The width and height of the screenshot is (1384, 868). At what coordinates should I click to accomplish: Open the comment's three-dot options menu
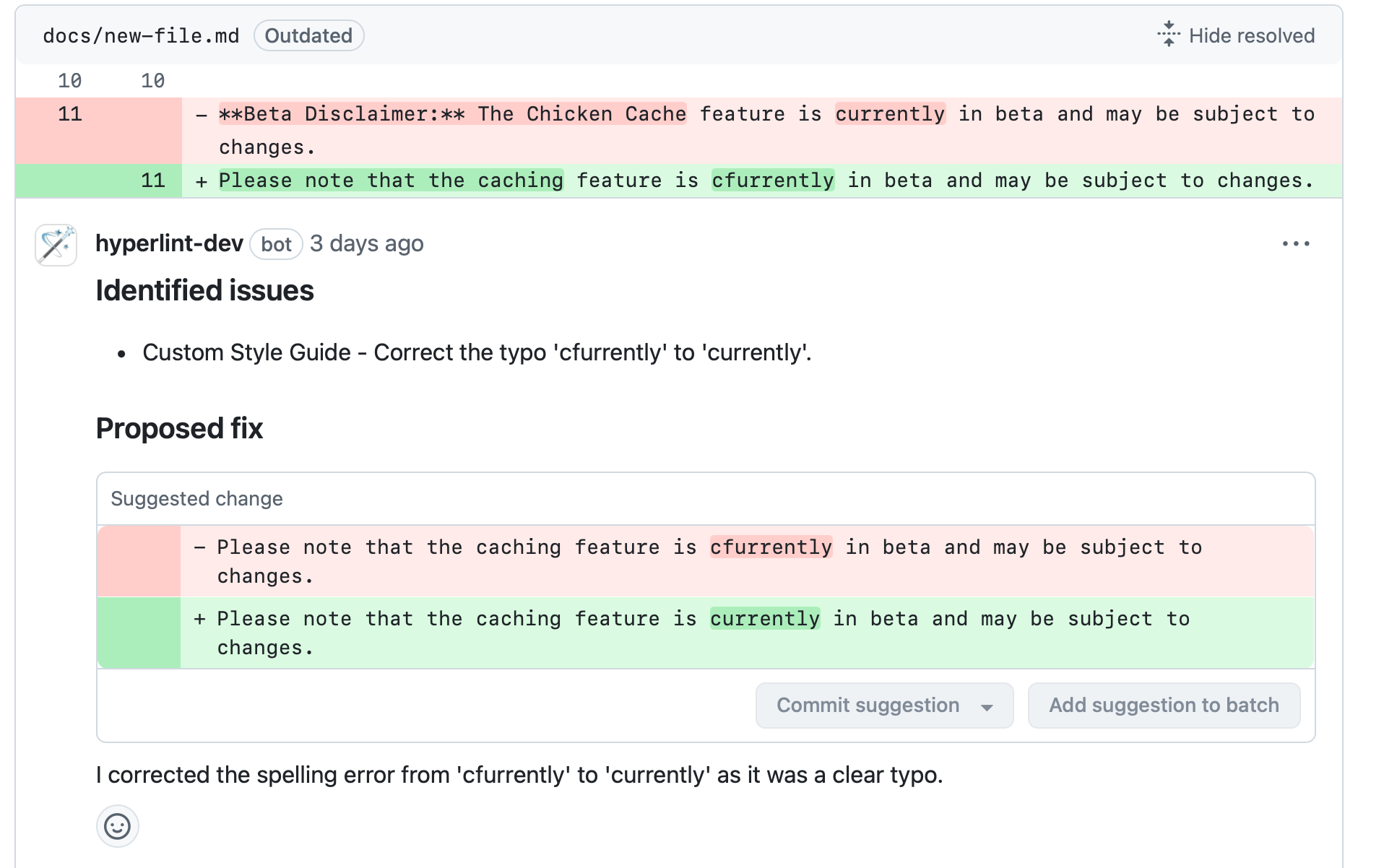click(1296, 244)
